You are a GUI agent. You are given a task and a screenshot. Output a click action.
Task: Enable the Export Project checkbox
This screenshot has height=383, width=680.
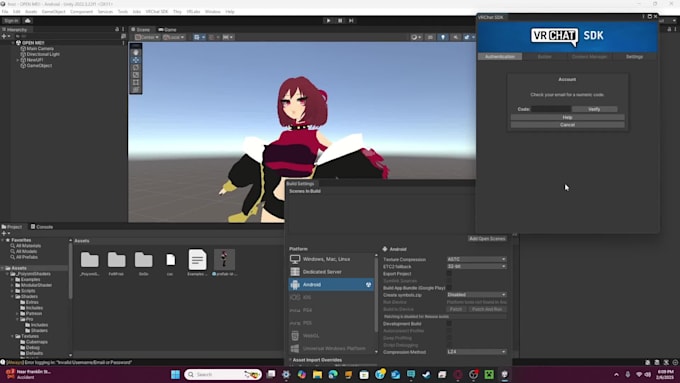point(449,274)
